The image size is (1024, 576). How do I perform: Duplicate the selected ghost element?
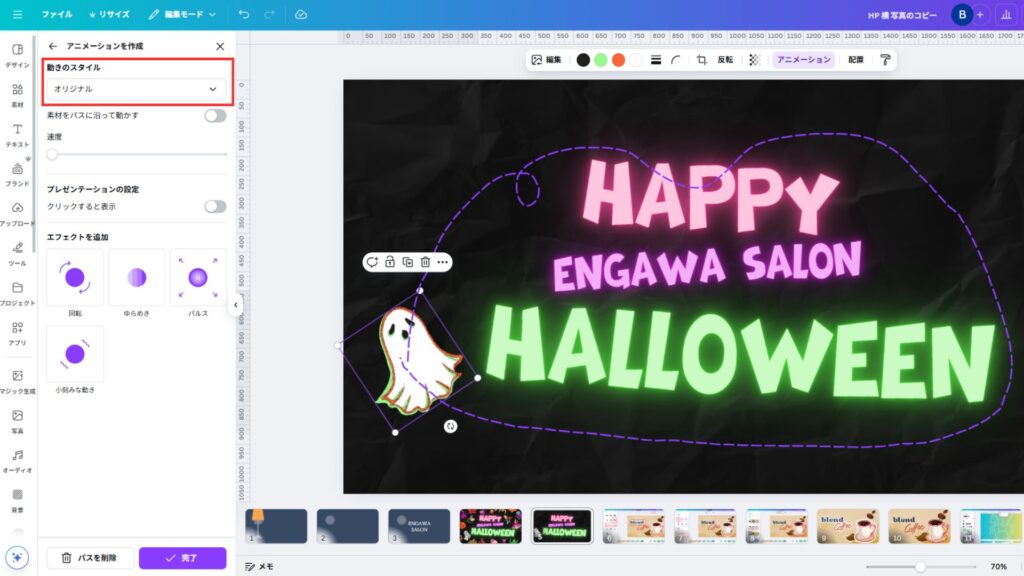click(407, 262)
